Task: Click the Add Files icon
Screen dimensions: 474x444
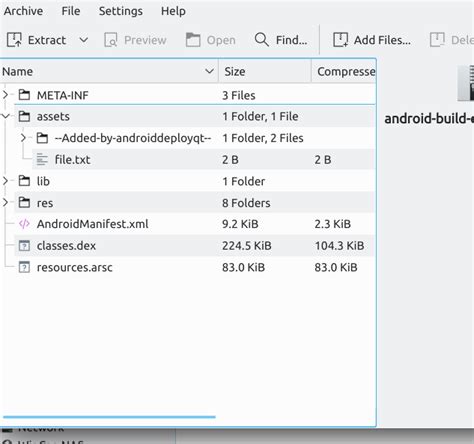Action: 340,40
